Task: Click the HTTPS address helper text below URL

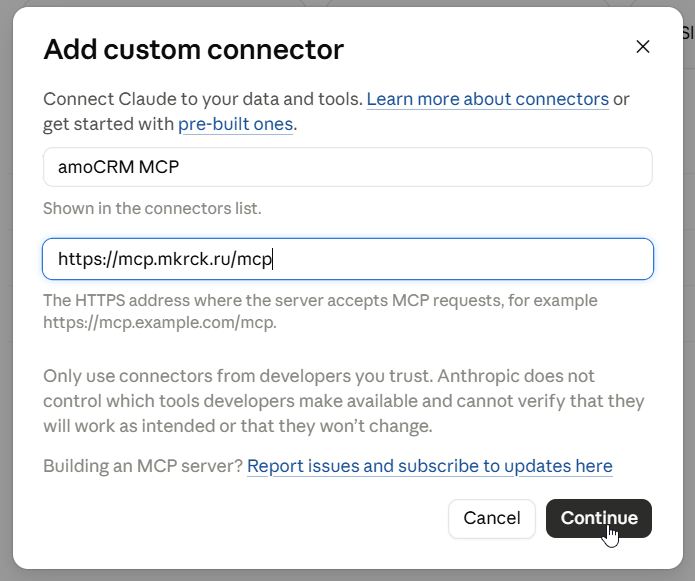Action: pyautogui.click(x=320, y=311)
